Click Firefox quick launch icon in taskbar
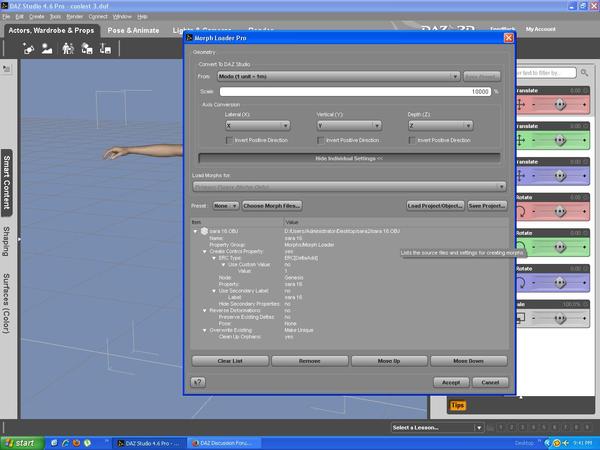Viewport: 600px width, 450px height. [x=76, y=443]
